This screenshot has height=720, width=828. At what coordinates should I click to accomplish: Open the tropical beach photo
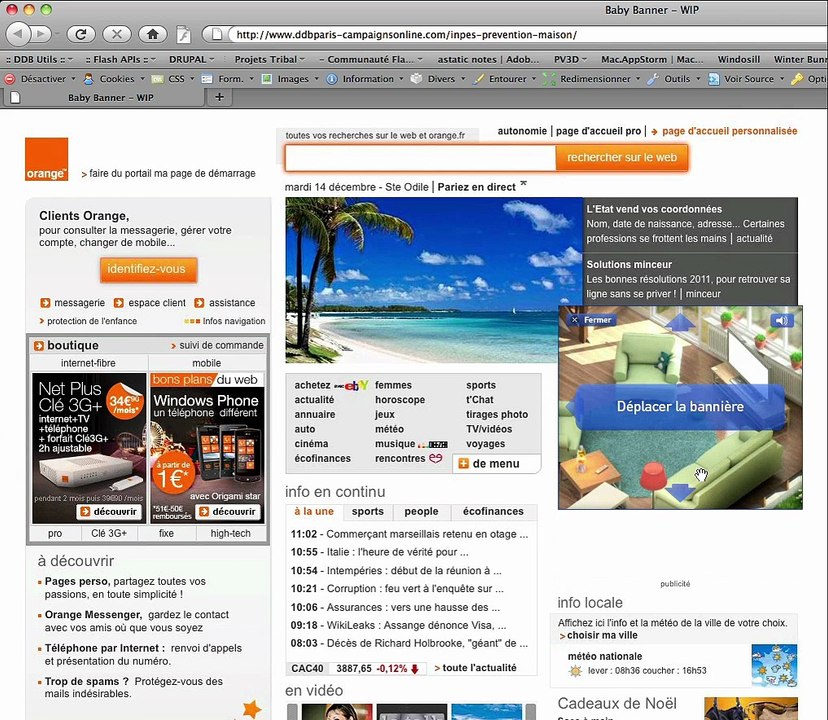(x=434, y=280)
